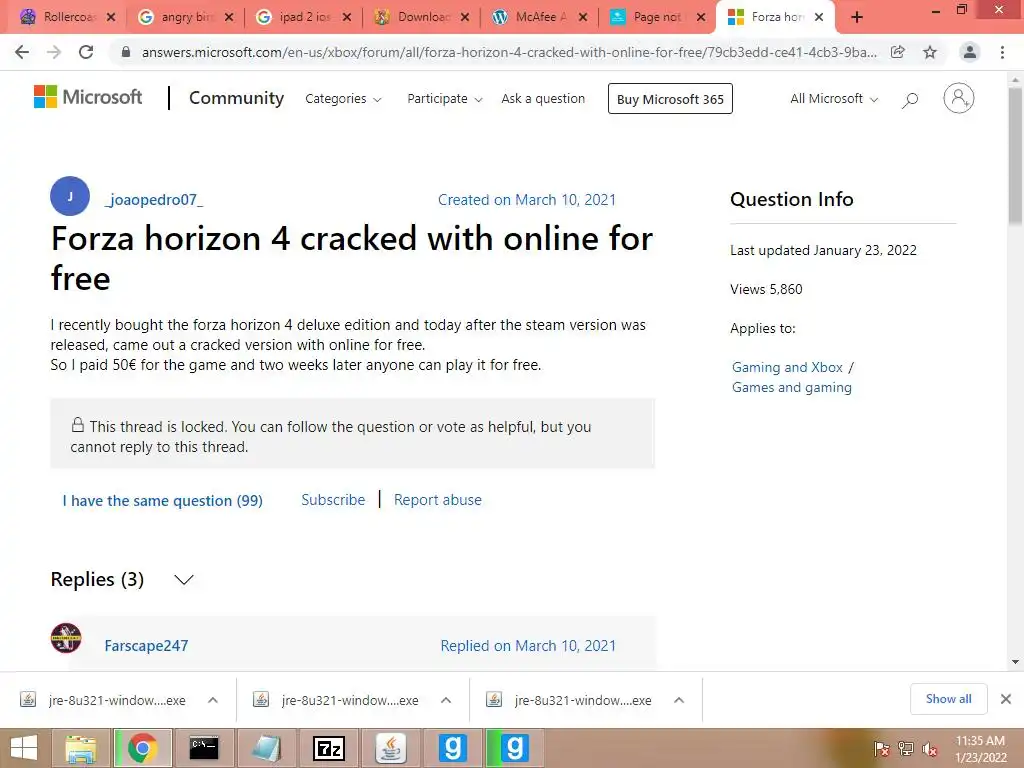Go back using the browser back arrow

click(x=22, y=52)
